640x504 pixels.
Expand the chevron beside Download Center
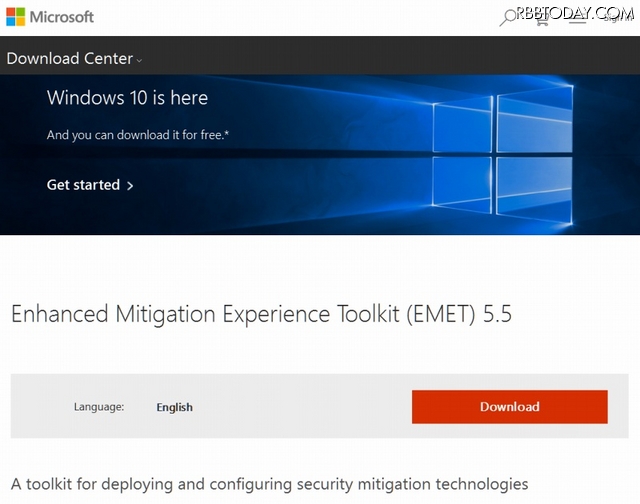tap(139, 60)
